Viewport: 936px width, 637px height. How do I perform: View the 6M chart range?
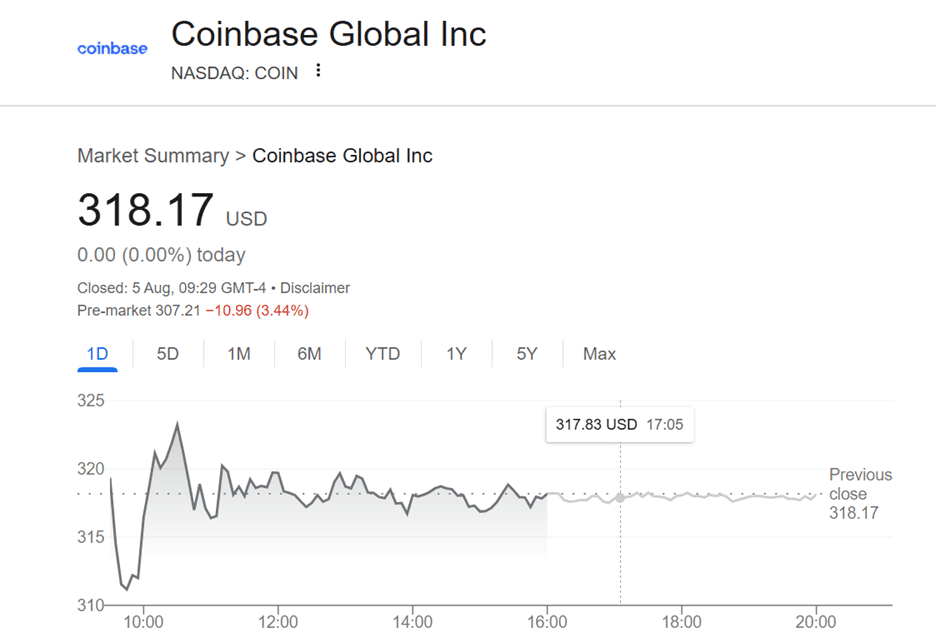click(310, 353)
